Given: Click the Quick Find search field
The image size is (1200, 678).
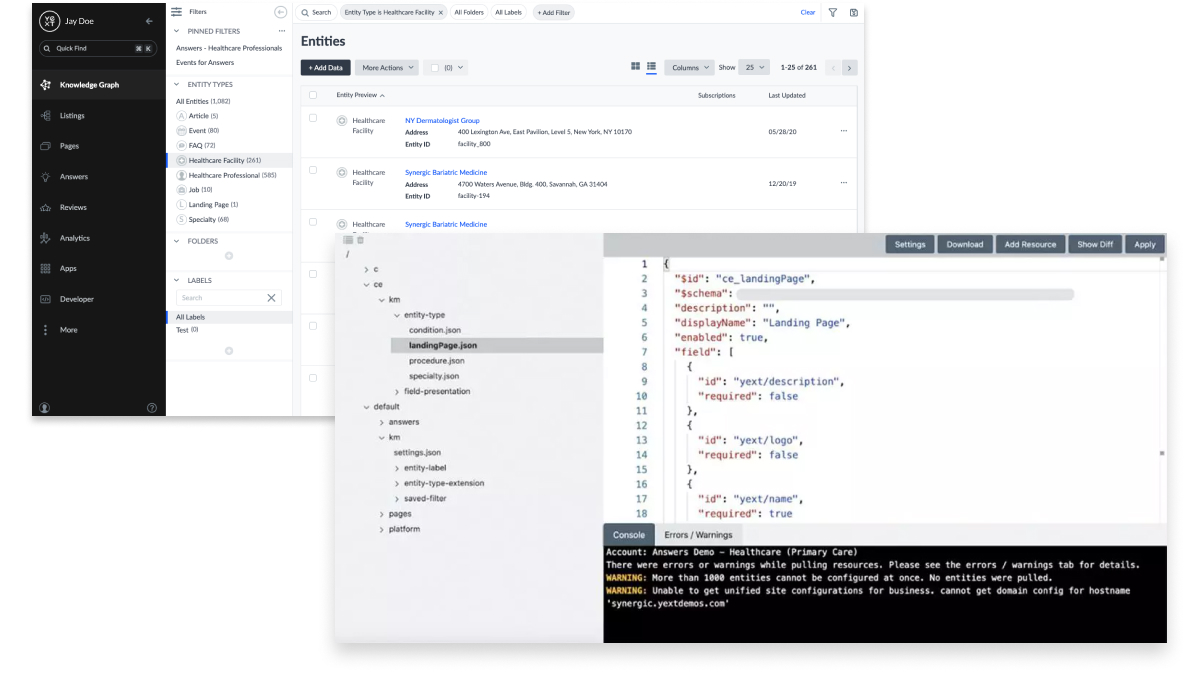Looking at the screenshot, I should coord(98,48).
